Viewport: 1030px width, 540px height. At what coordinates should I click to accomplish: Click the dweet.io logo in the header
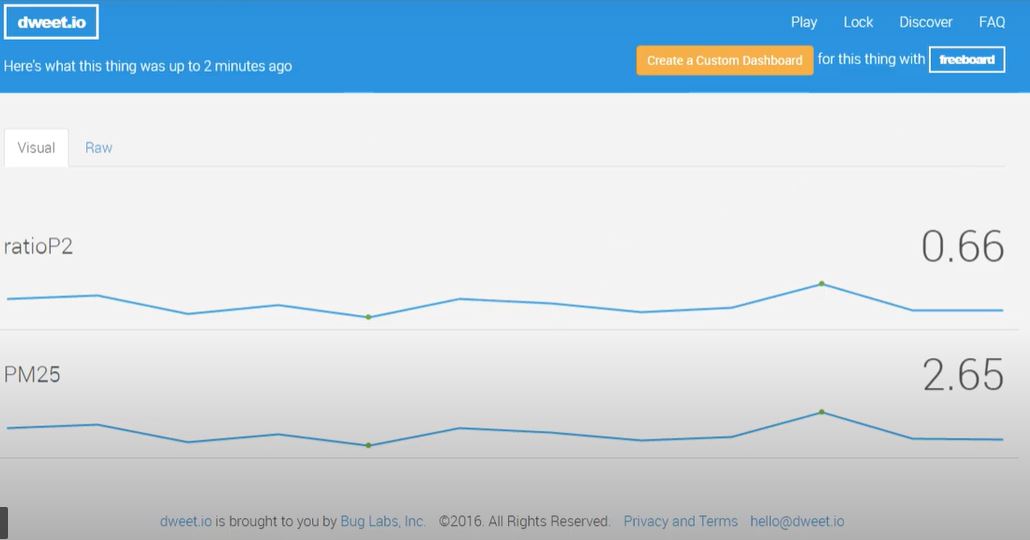52,22
